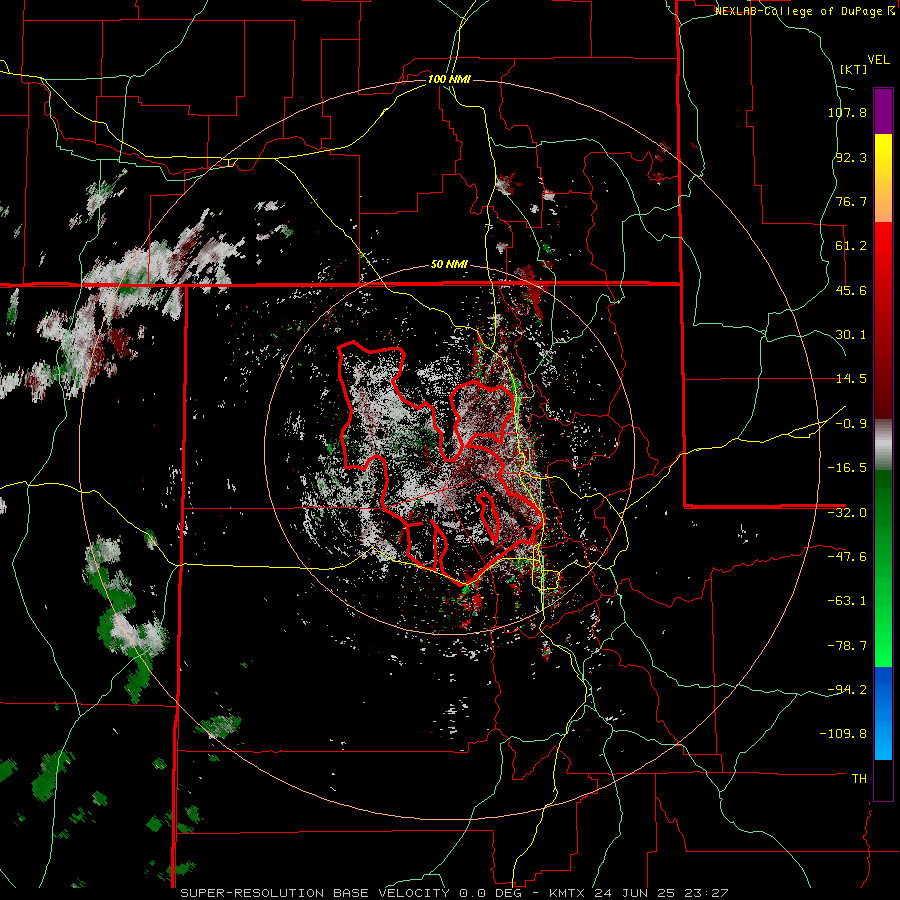Select the 61.2 scale value
This screenshot has width=900, height=900.
click(x=851, y=246)
